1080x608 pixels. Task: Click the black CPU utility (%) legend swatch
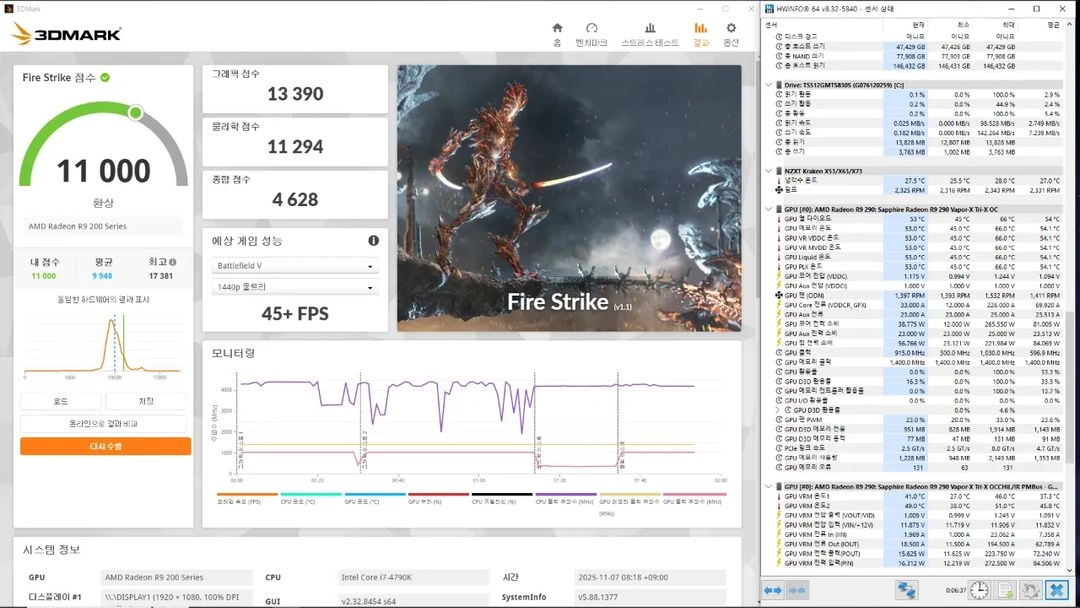coord(502,494)
